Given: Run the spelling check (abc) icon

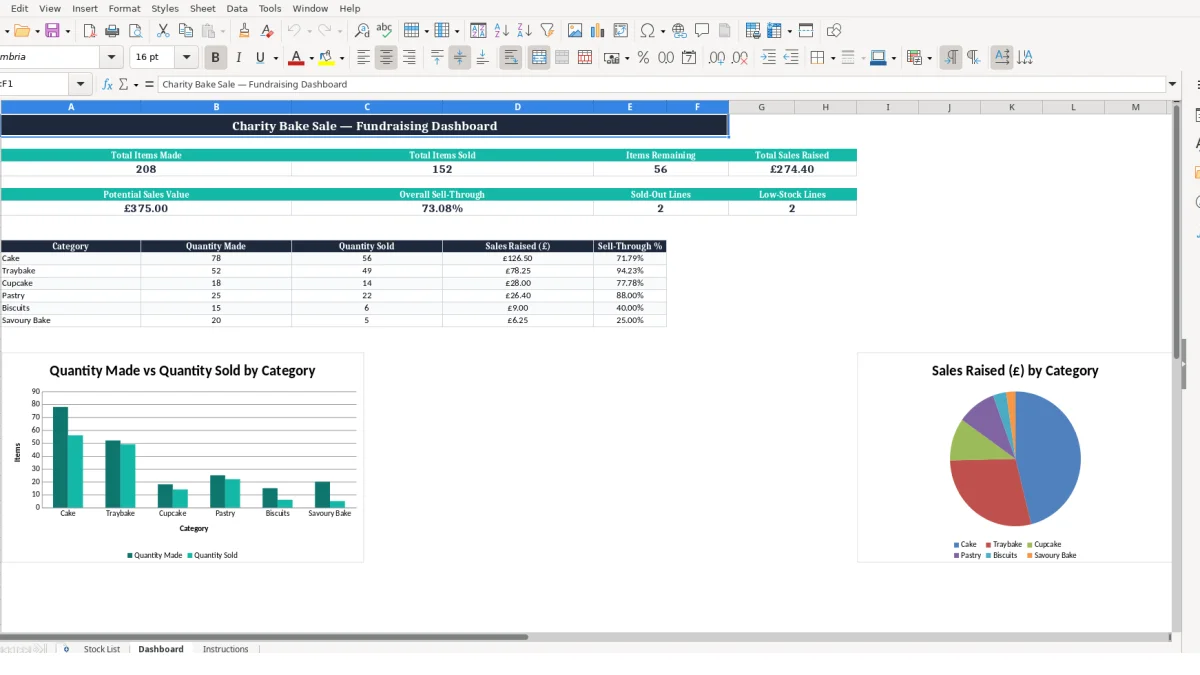Looking at the screenshot, I should pyautogui.click(x=384, y=31).
